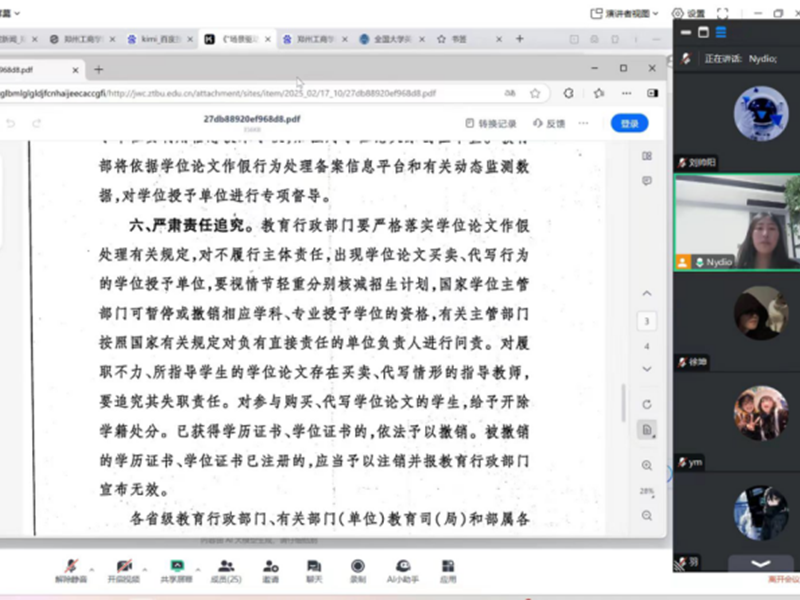Start recording with the 录制 button
This screenshot has height=600, width=800.
tap(357, 567)
